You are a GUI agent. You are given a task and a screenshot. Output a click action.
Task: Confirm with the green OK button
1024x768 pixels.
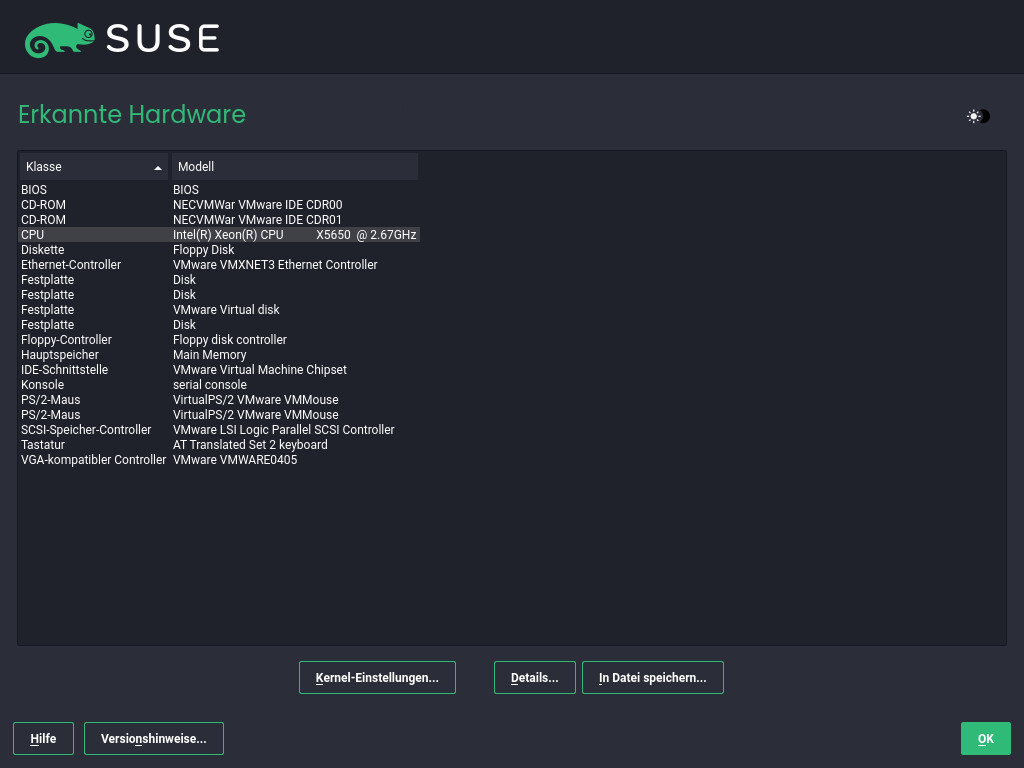coord(985,738)
